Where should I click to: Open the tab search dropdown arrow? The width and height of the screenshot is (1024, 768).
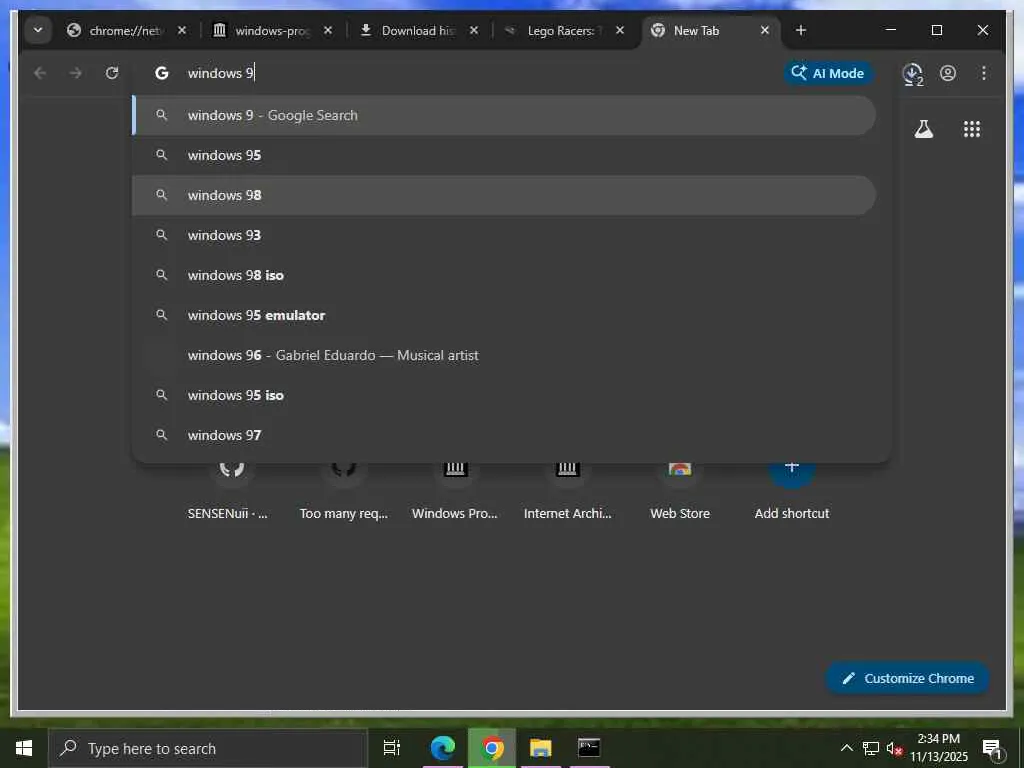click(x=38, y=30)
